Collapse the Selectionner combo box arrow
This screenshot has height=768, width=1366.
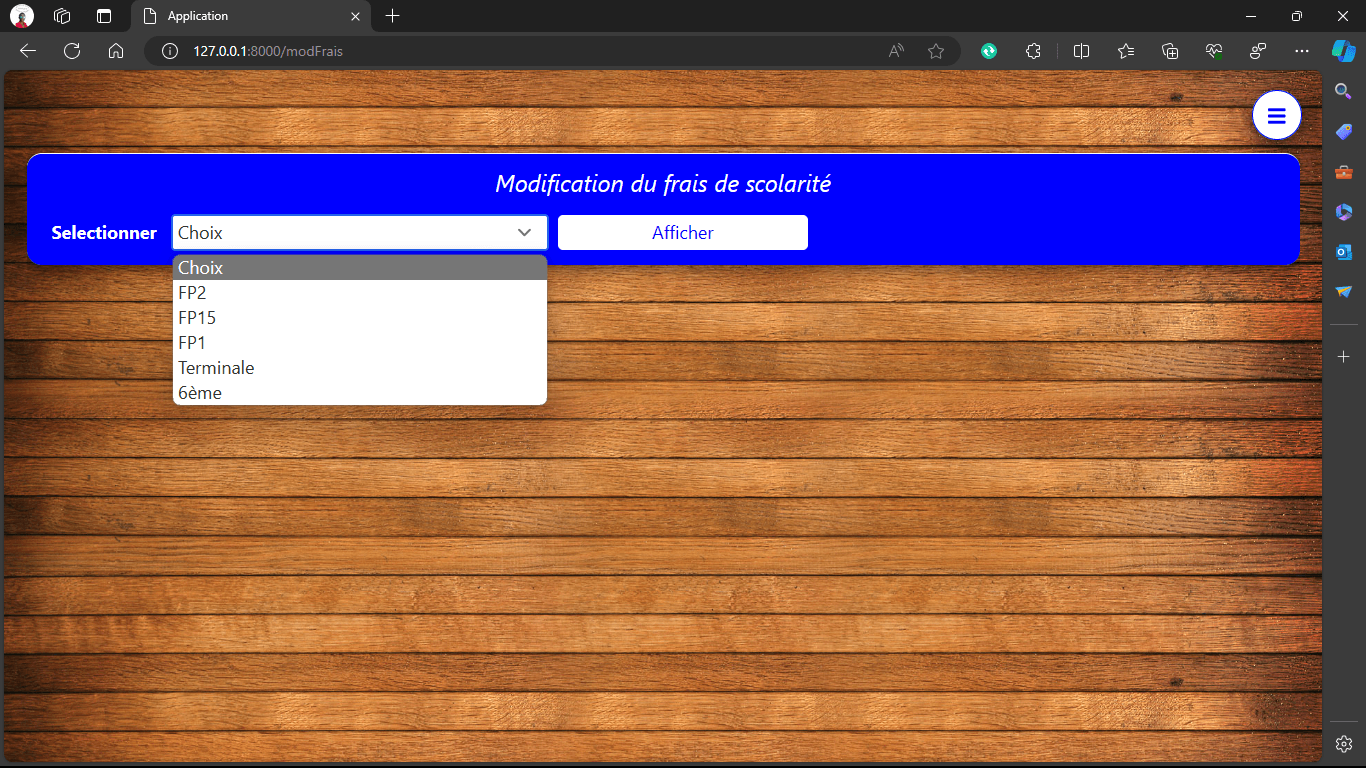point(524,233)
